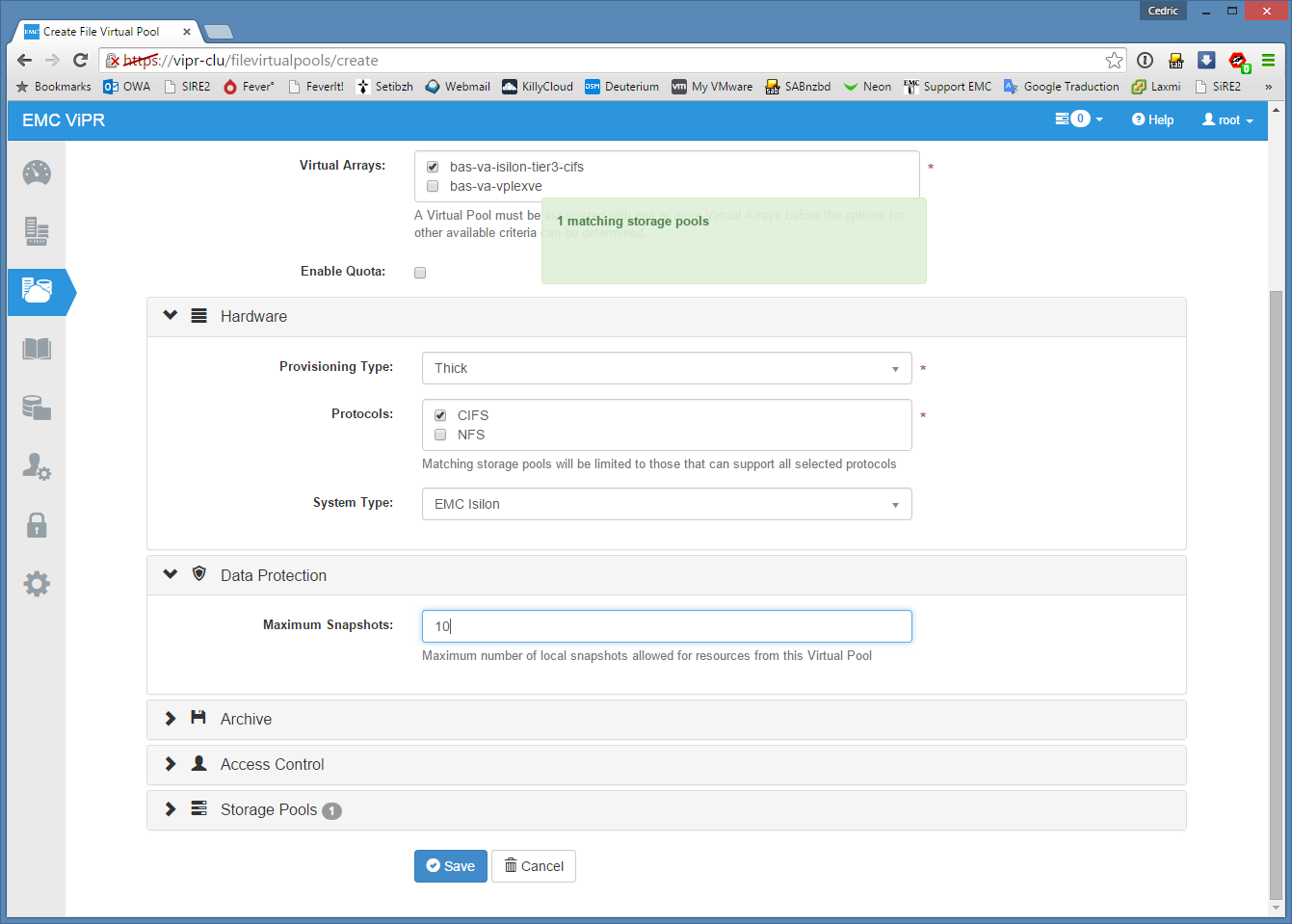Dismiss the matching storage pools notification
Image resolution: width=1292 pixels, height=924 pixels.
pos(734,241)
